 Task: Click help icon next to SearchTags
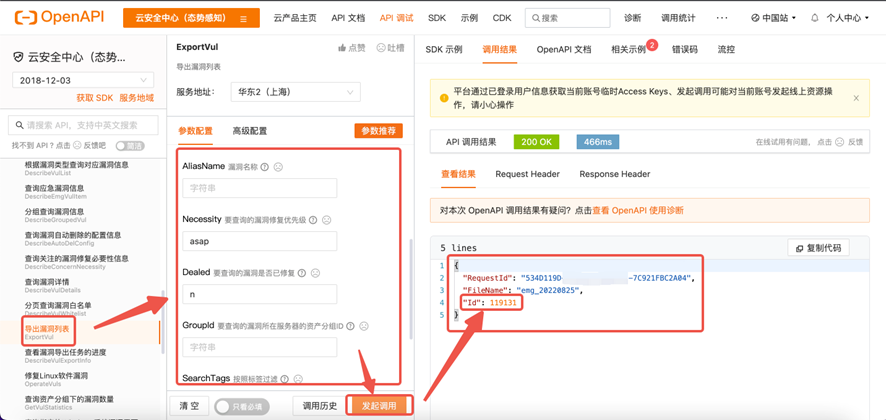pyautogui.click(x=284, y=379)
